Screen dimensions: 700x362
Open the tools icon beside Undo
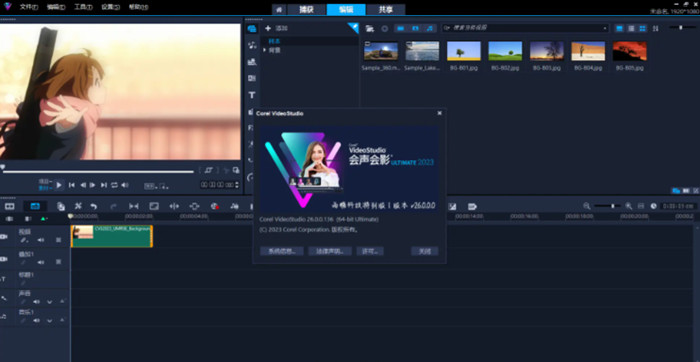tap(78, 206)
